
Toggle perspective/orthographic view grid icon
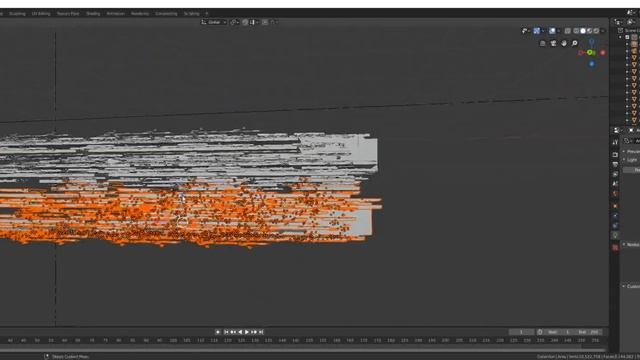coord(542,43)
